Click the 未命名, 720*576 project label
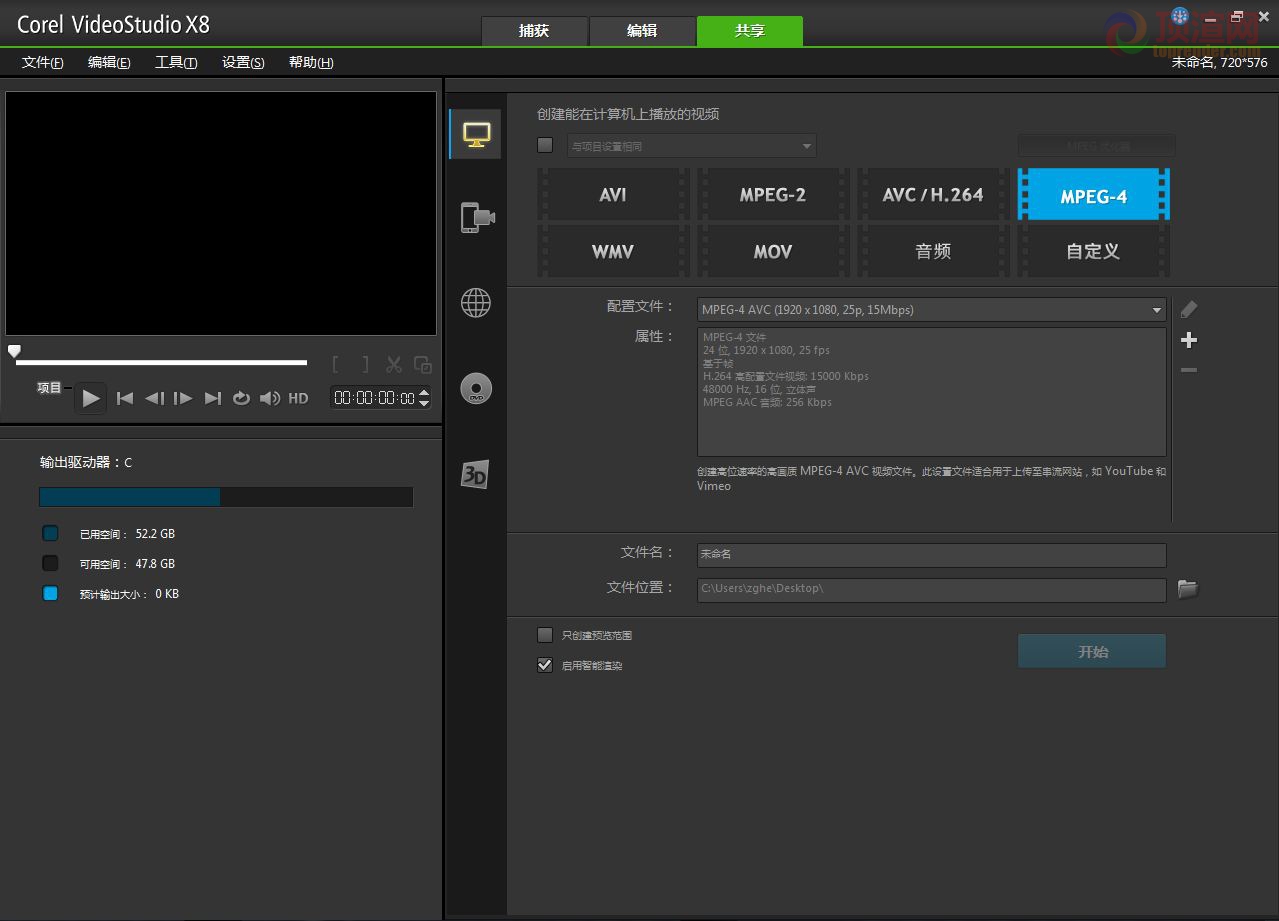This screenshot has height=921, width=1279. click(x=1219, y=62)
